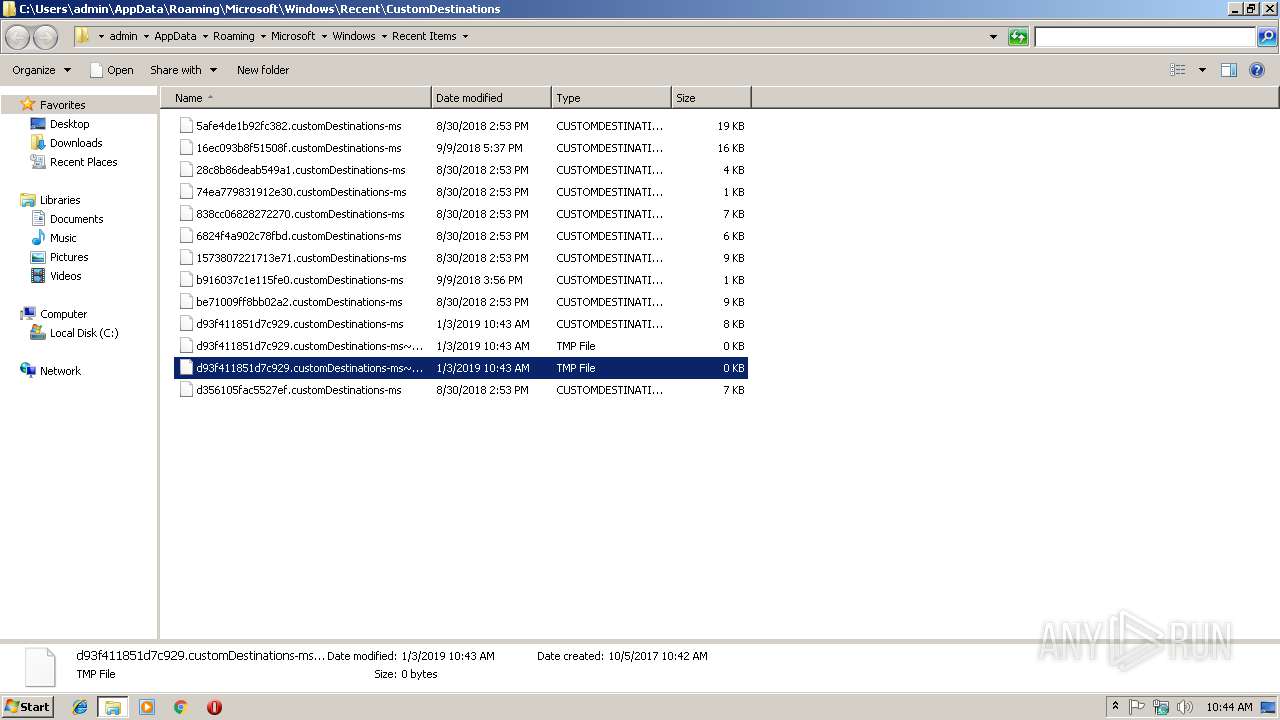1280x720 pixels.
Task: Open Google Chrome from taskbar
Action: pyautogui.click(x=180, y=707)
